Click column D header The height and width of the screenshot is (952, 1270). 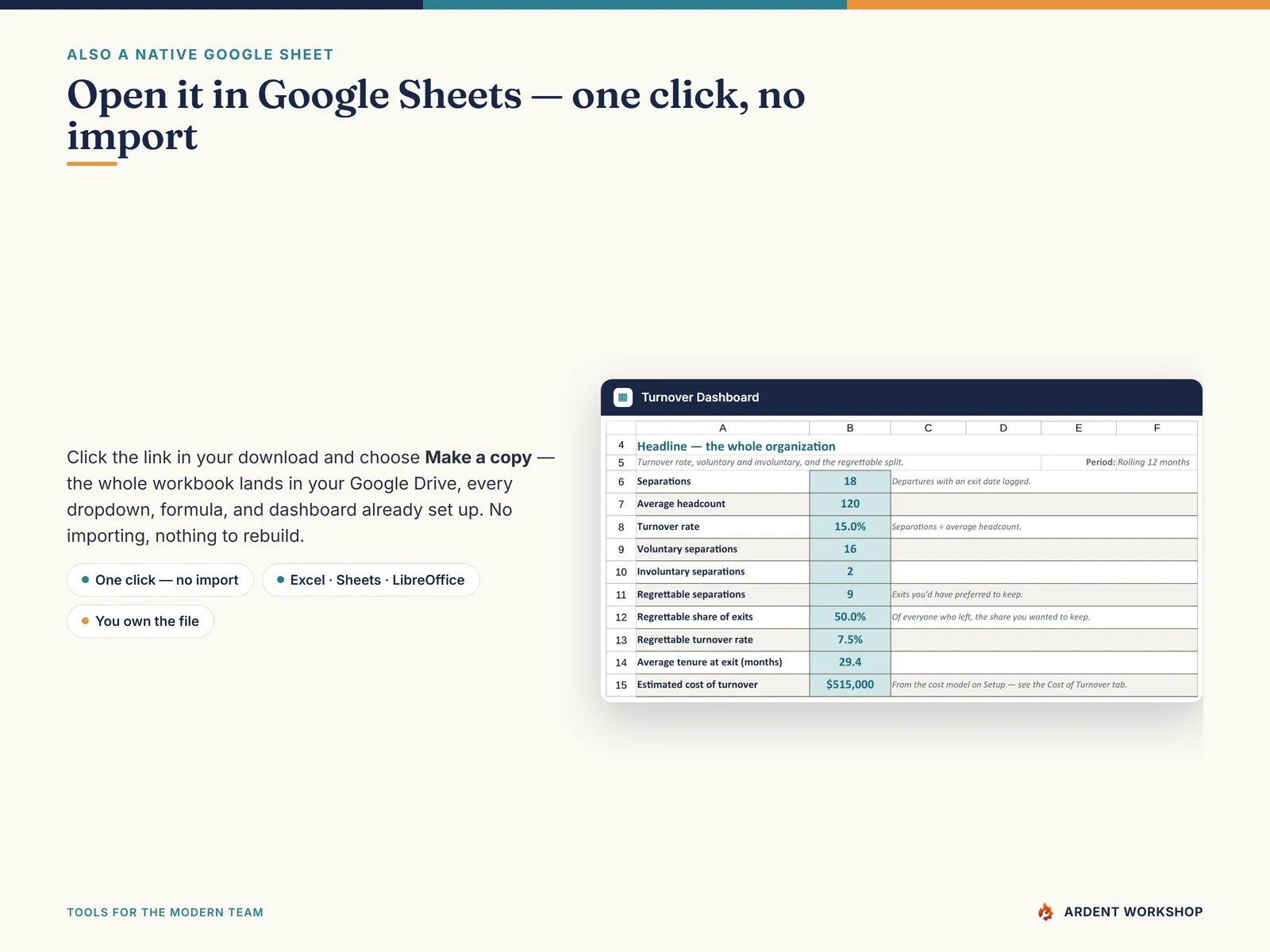1003,428
